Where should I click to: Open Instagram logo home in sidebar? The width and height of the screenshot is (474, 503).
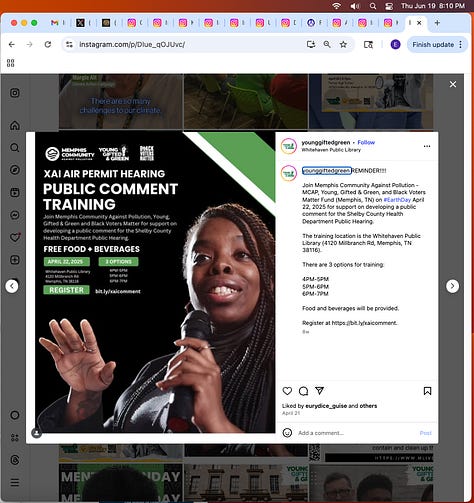pyautogui.click(x=15, y=93)
